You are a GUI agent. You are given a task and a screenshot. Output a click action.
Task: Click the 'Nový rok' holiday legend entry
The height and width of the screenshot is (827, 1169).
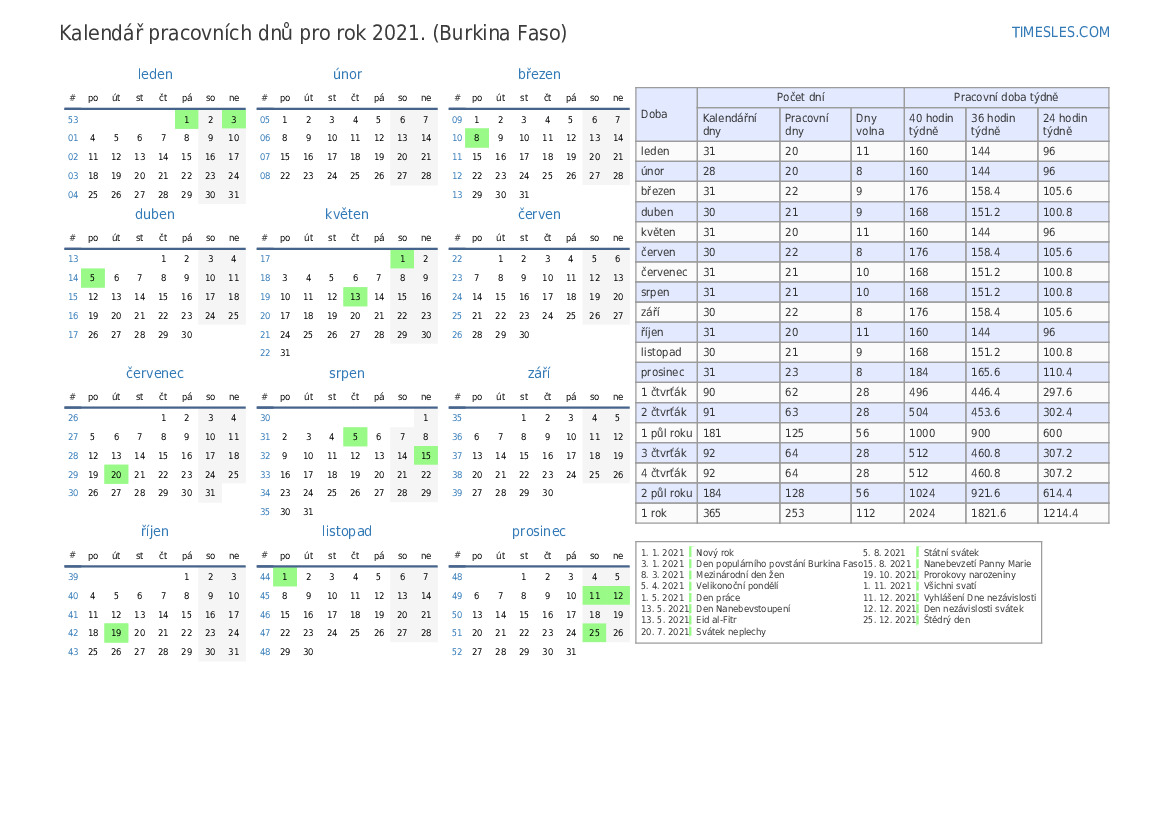(715, 552)
